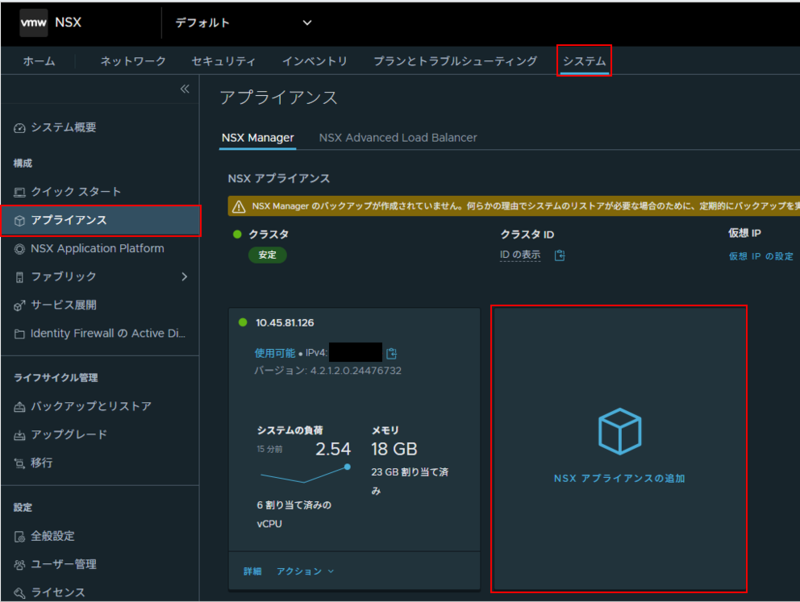Go to the ホーム tab

pyautogui.click(x=39, y=61)
